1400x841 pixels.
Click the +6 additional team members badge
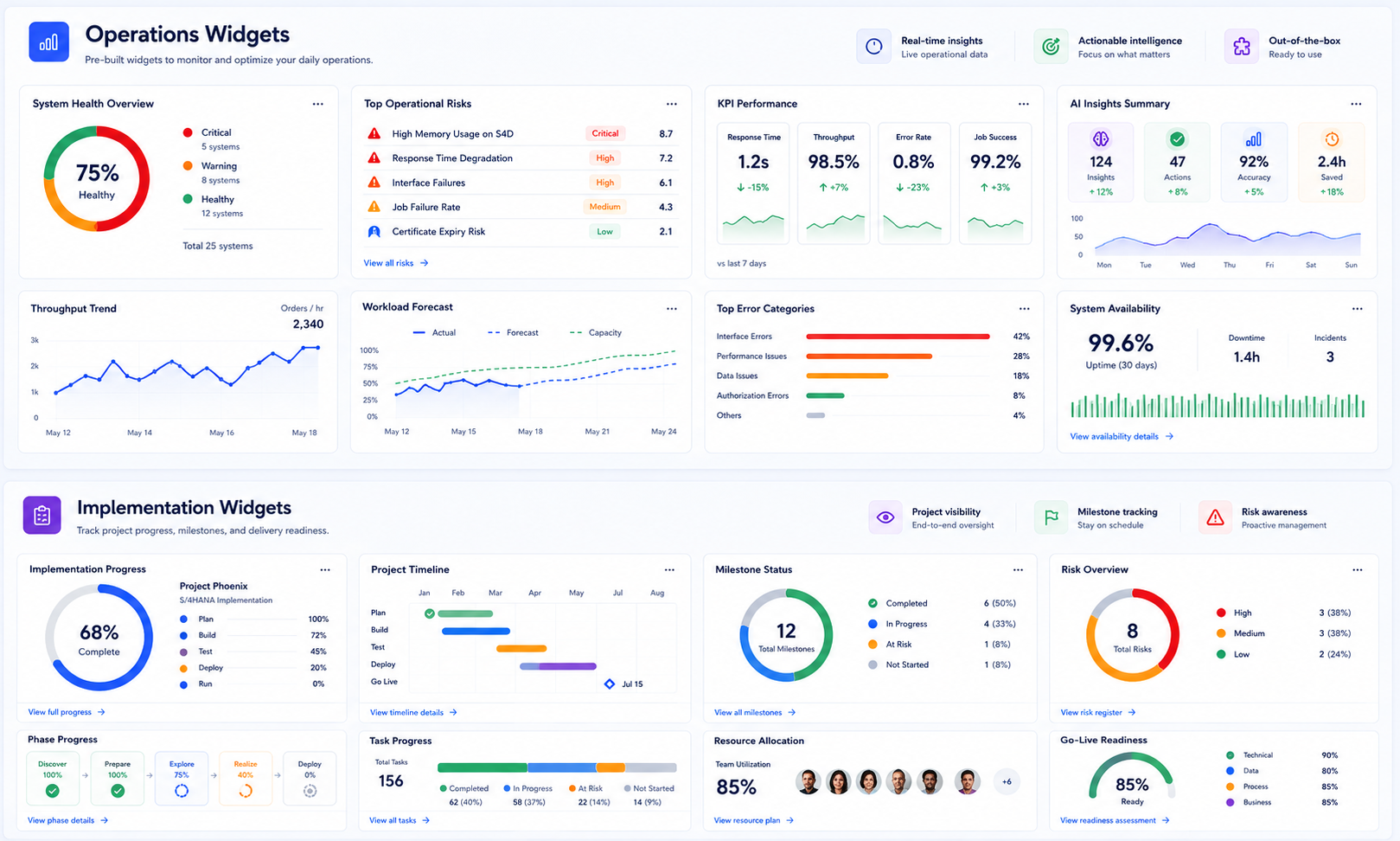1007,782
